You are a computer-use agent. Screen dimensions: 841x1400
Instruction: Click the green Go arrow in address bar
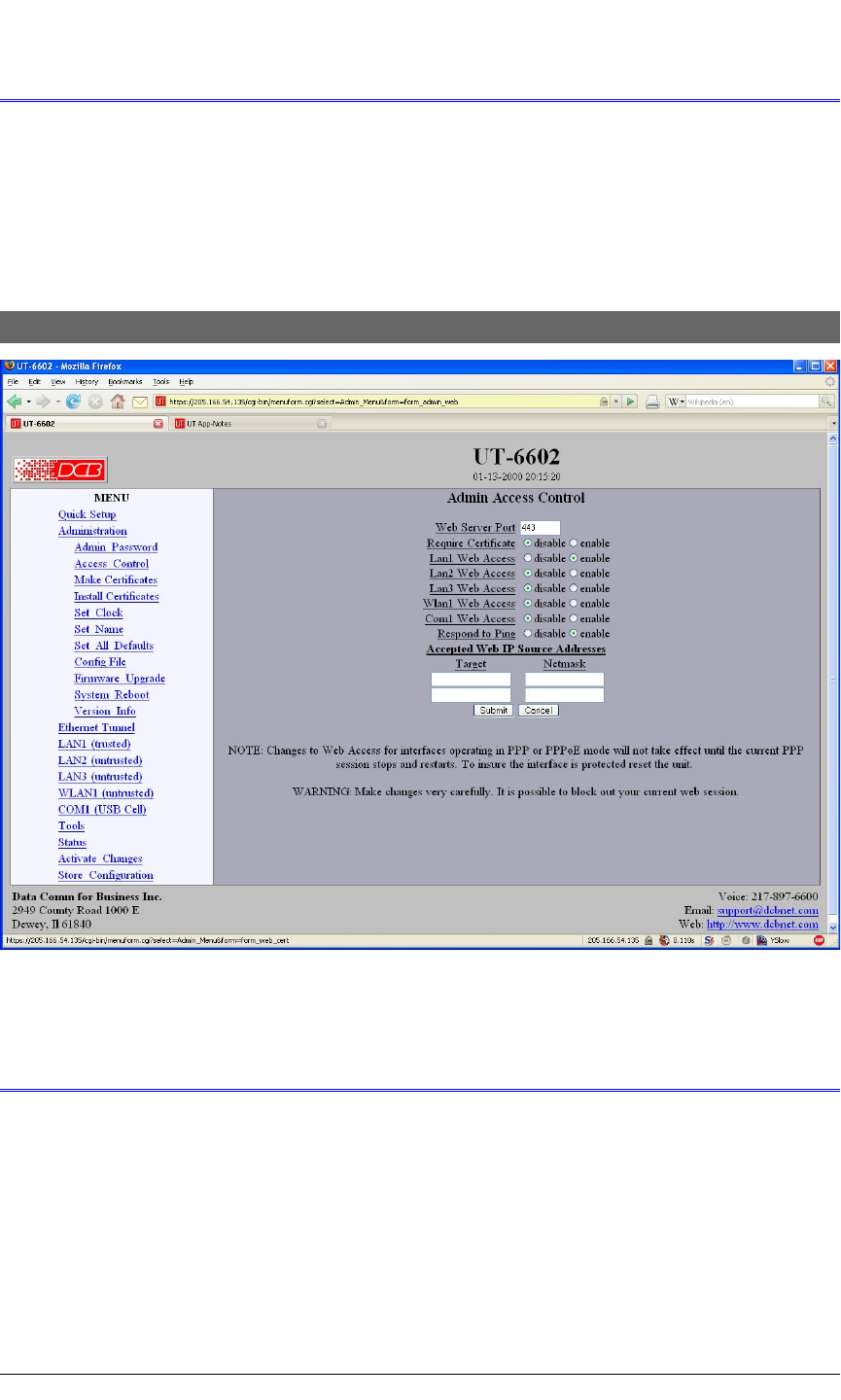point(631,401)
